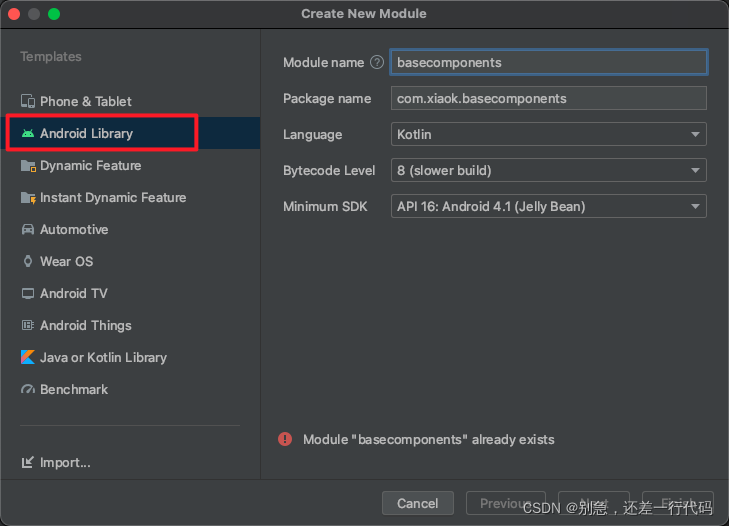Click the Android Things chip icon
Viewport: 729px width, 526px height.
[x=28, y=325]
